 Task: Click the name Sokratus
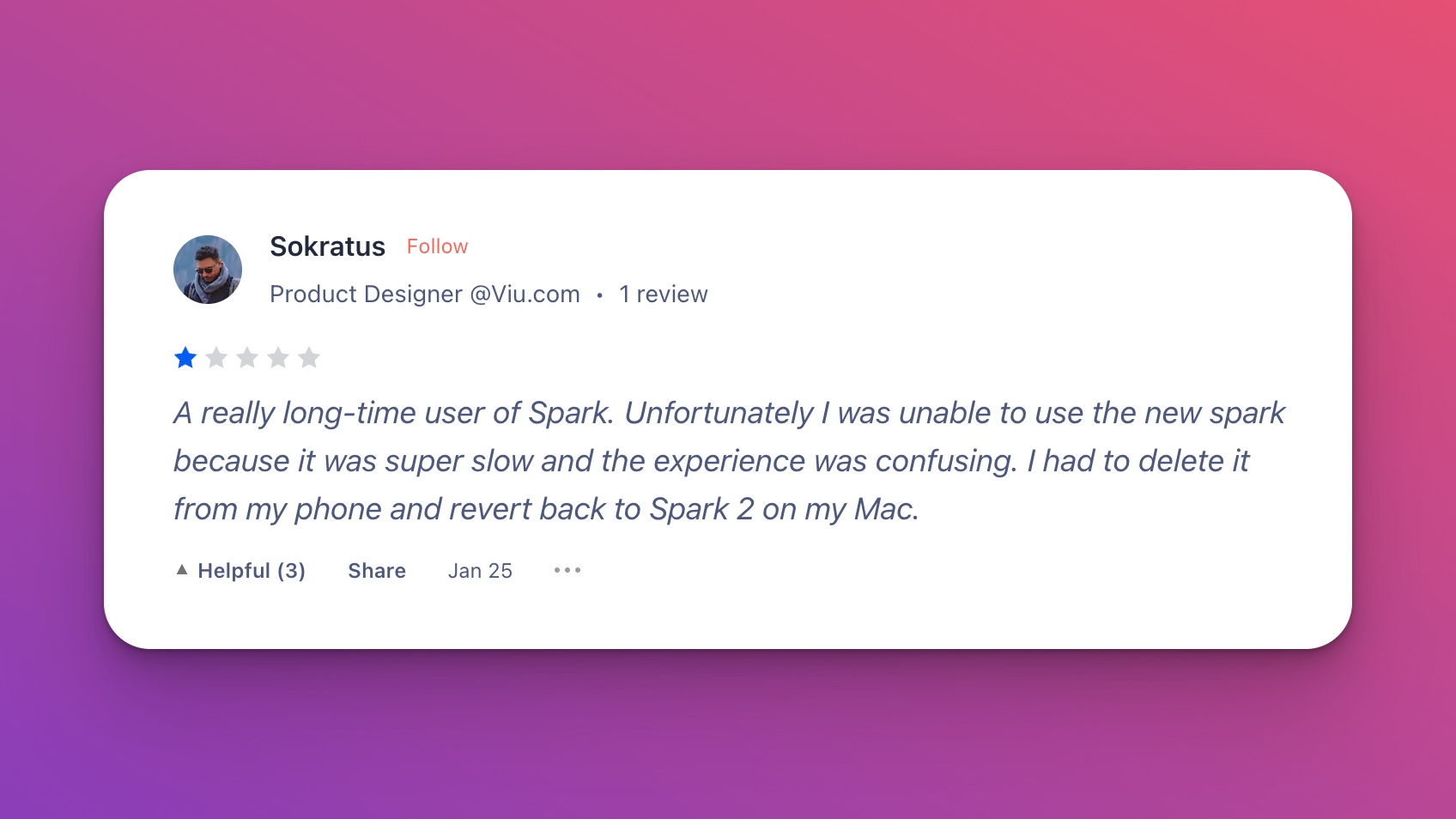pyautogui.click(x=328, y=246)
